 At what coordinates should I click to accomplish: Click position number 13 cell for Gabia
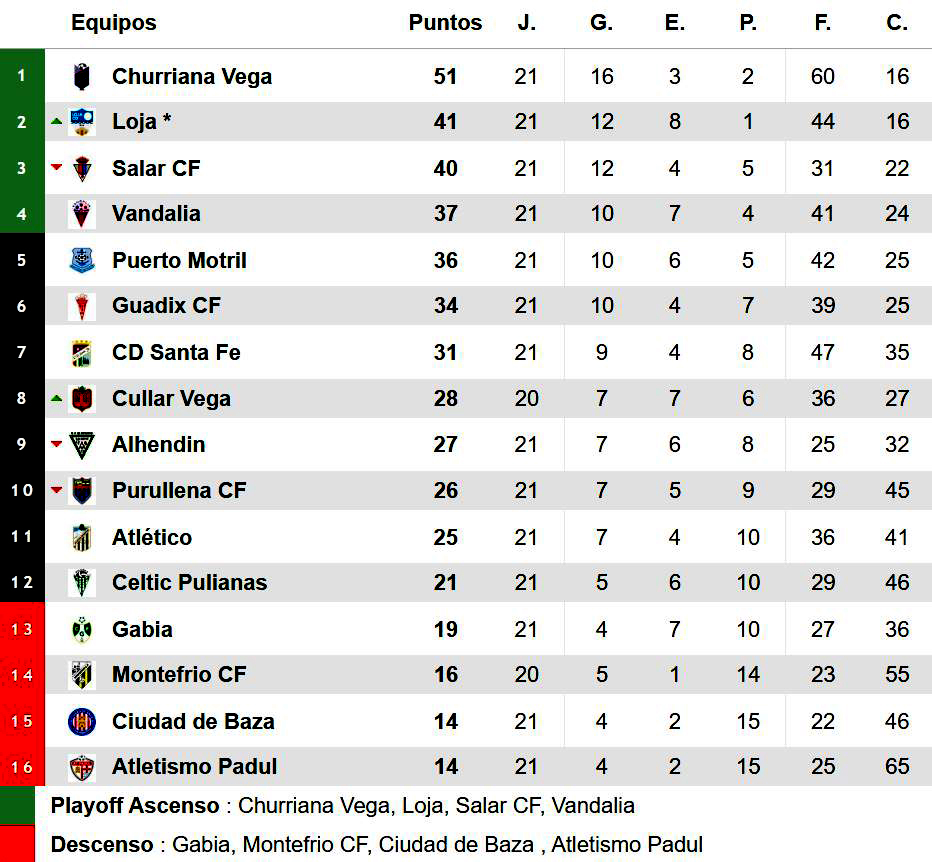pyautogui.click(x=22, y=629)
